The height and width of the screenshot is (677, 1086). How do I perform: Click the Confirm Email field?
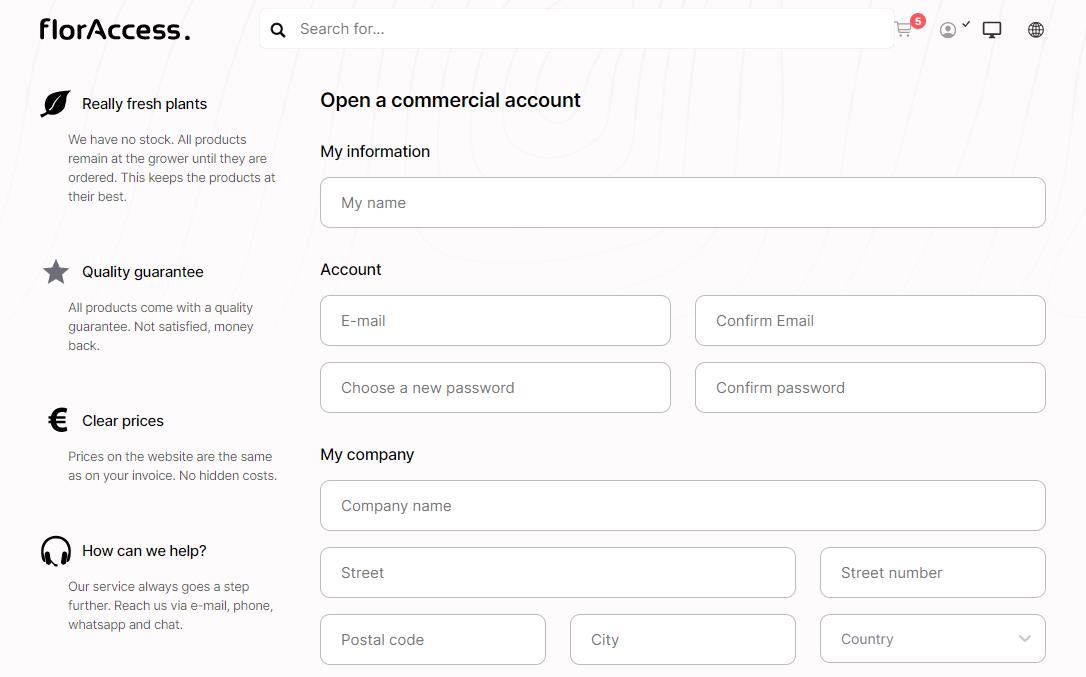[x=870, y=321]
